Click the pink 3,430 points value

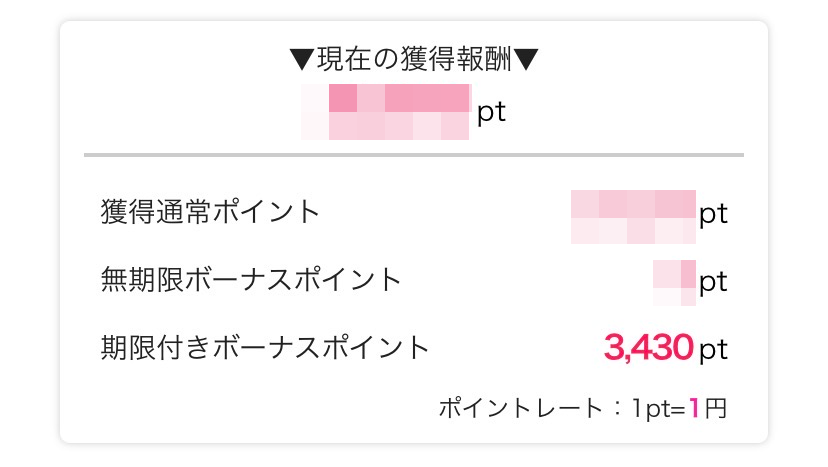tap(648, 348)
